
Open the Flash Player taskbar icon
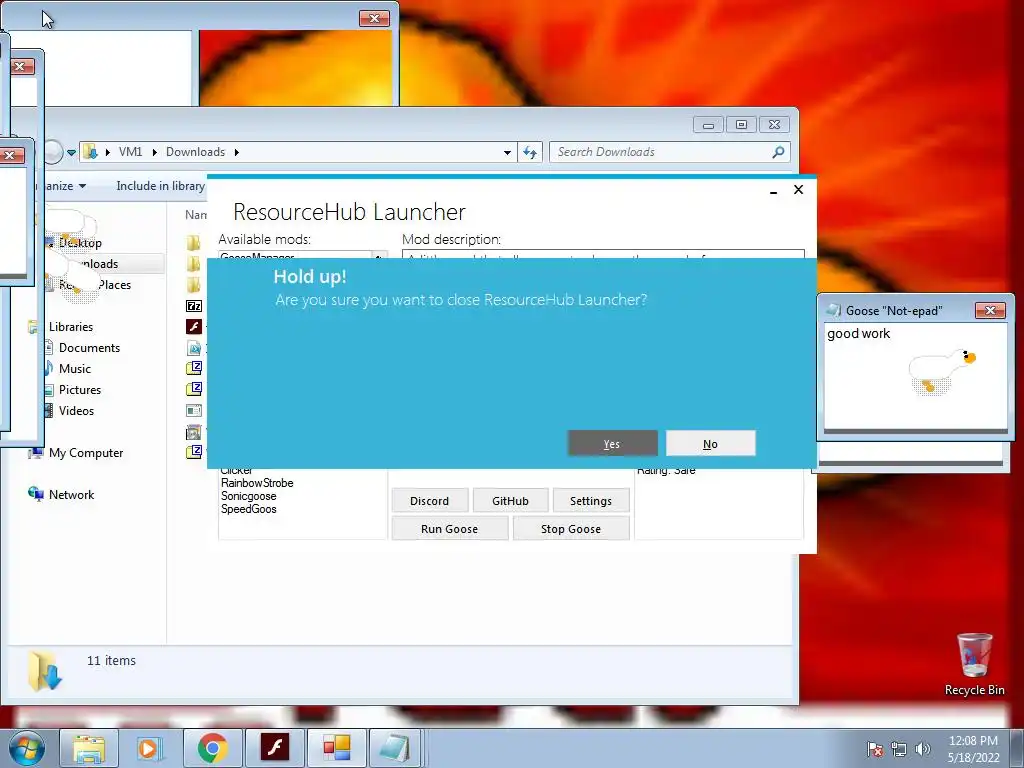[x=274, y=748]
